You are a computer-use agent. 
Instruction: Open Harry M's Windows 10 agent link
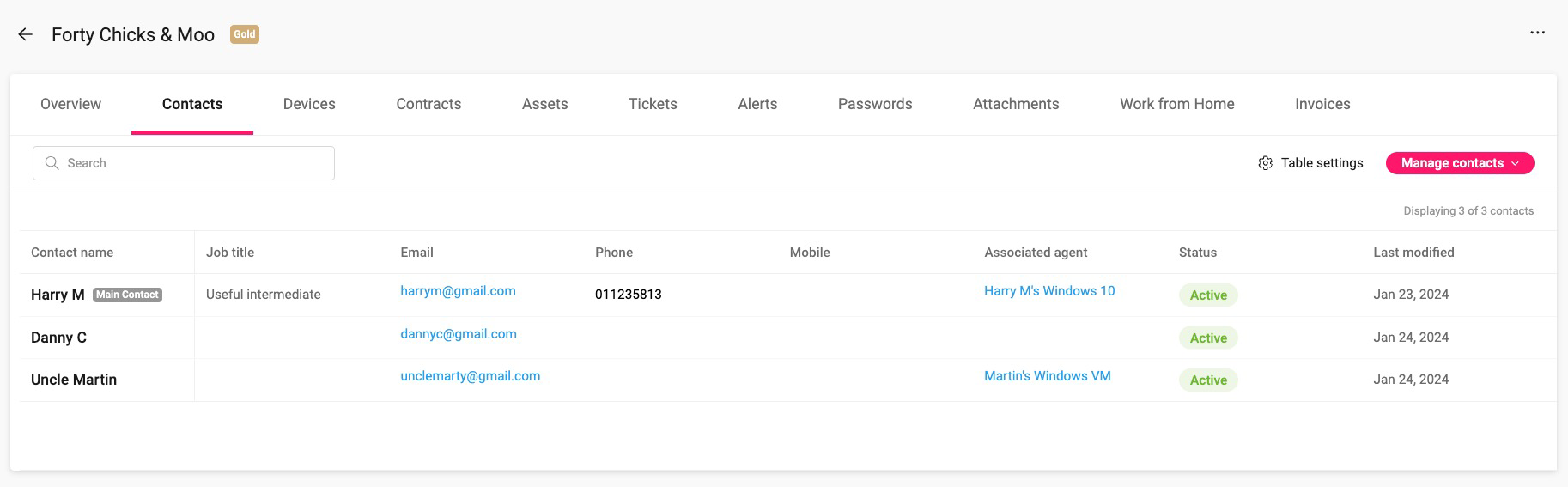pos(1049,291)
